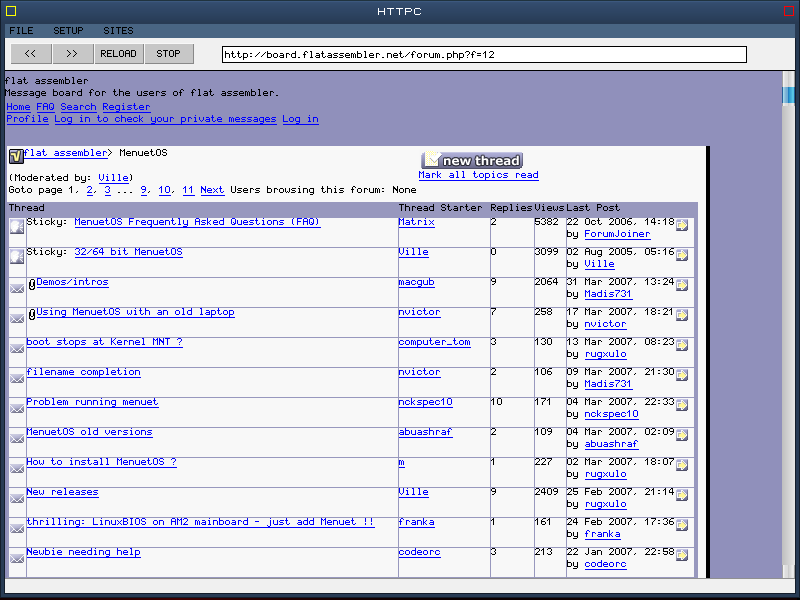Image resolution: width=800 pixels, height=600 pixels.
Task: Click last-post arrow for How to install
Action: tap(682, 465)
